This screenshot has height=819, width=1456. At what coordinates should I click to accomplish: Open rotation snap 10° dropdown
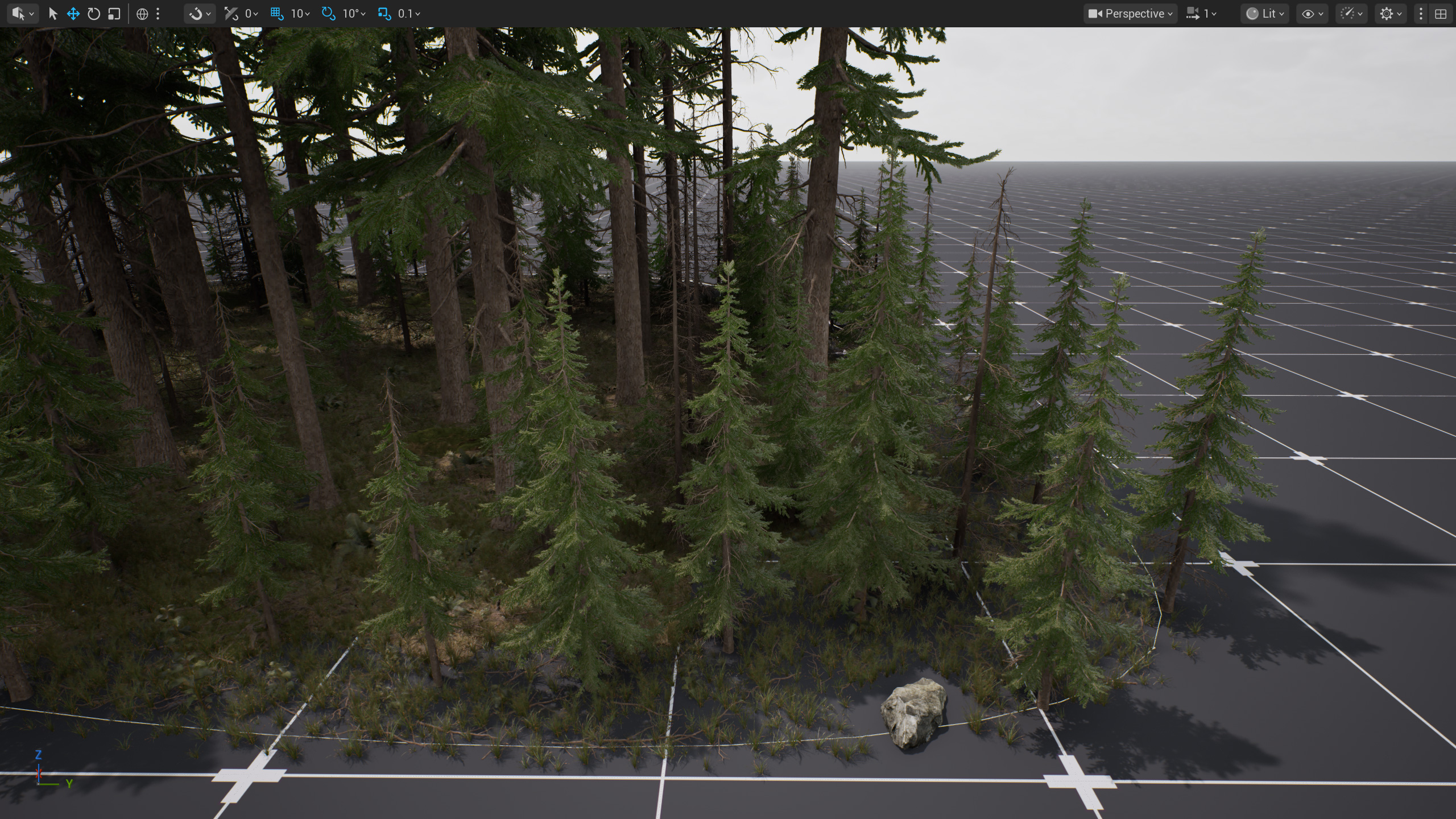tap(354, 14)
